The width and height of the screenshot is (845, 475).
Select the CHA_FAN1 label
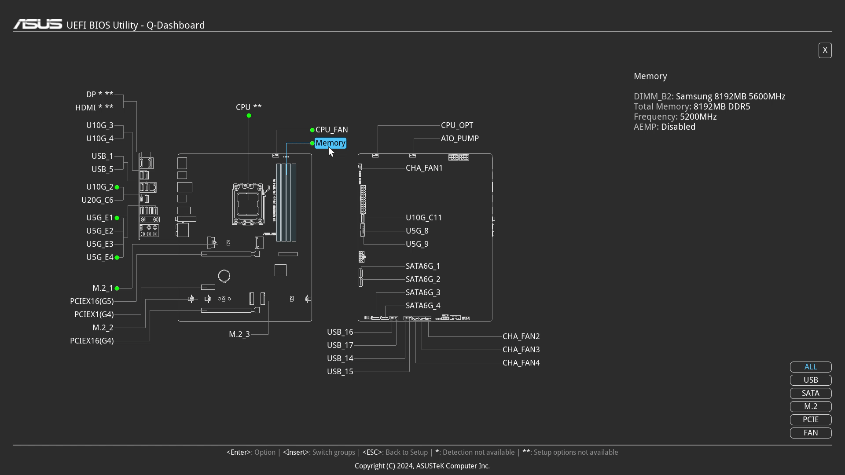pos(424,168)
